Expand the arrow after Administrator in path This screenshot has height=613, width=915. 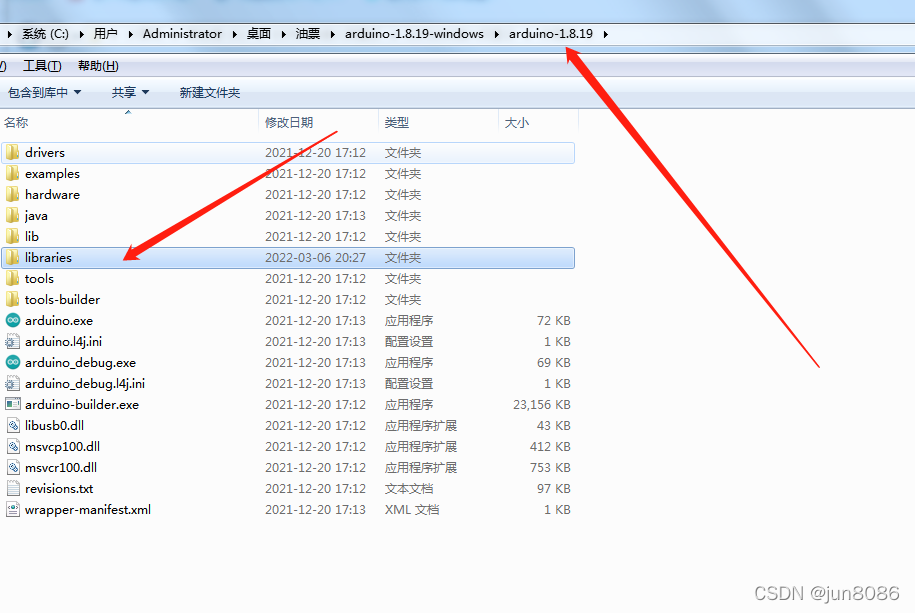click(x=234, y=34)
